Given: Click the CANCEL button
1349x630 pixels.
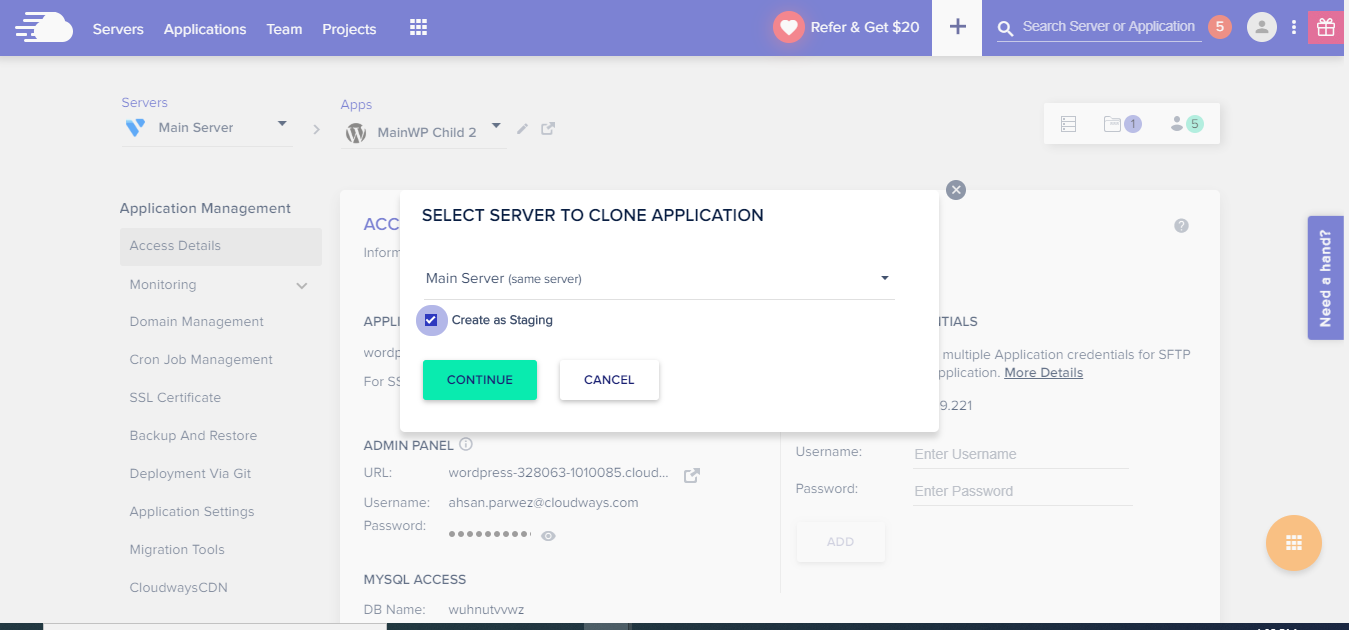Looking at the screenshot, I should click(x=609, y=380).
